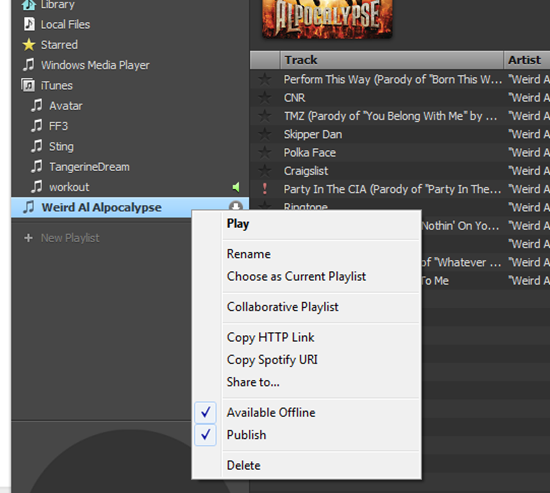This screenshot has width=550, height=493.
Task: Click the yellow Starred star icon
Action: click(x=29, y=45)
